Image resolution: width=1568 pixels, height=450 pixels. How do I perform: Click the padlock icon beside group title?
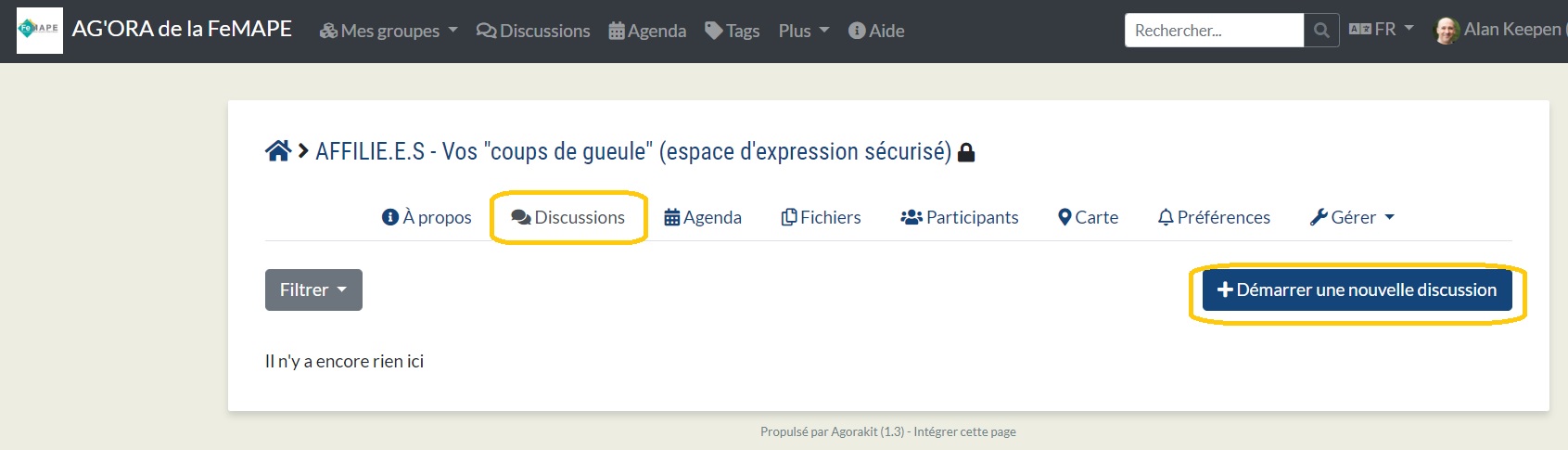tap(966, 152)
